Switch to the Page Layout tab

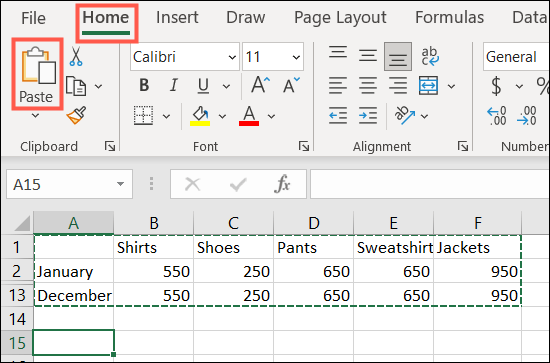(x=340, y=18)
